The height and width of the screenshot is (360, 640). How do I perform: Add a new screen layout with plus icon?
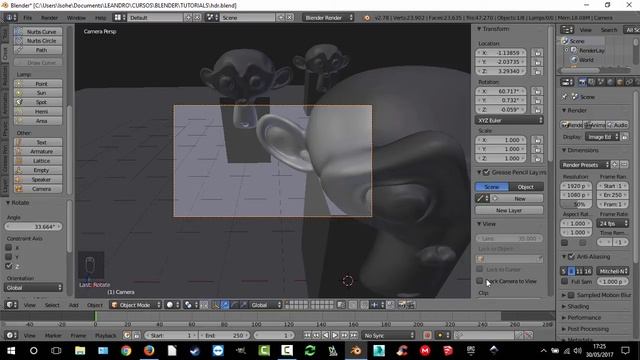[x=188, y=18]
